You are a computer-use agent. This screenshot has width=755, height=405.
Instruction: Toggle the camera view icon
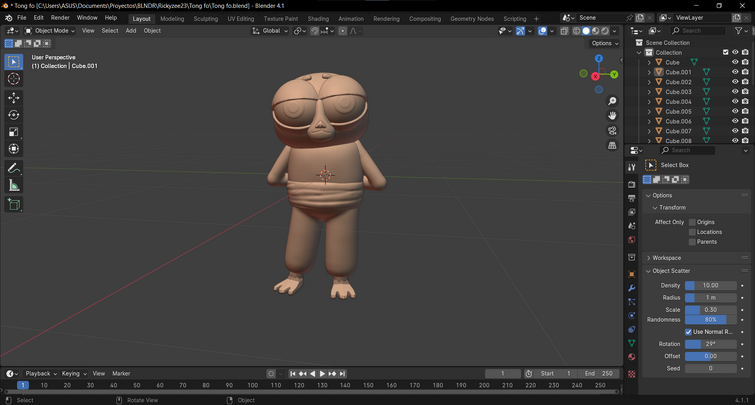pos(612,131)
